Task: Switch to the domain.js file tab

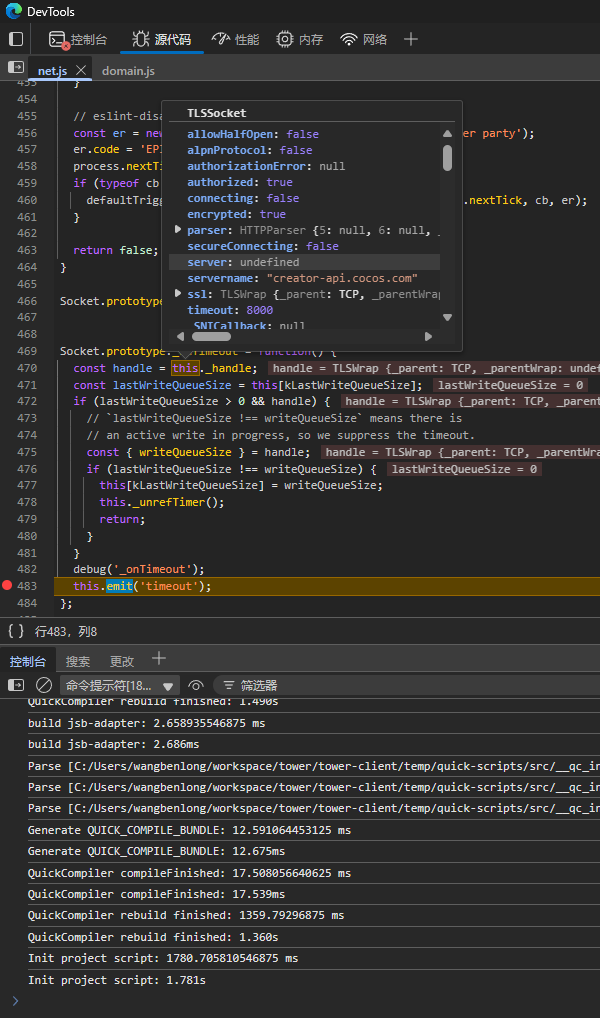Action: (x=128, y=71)
